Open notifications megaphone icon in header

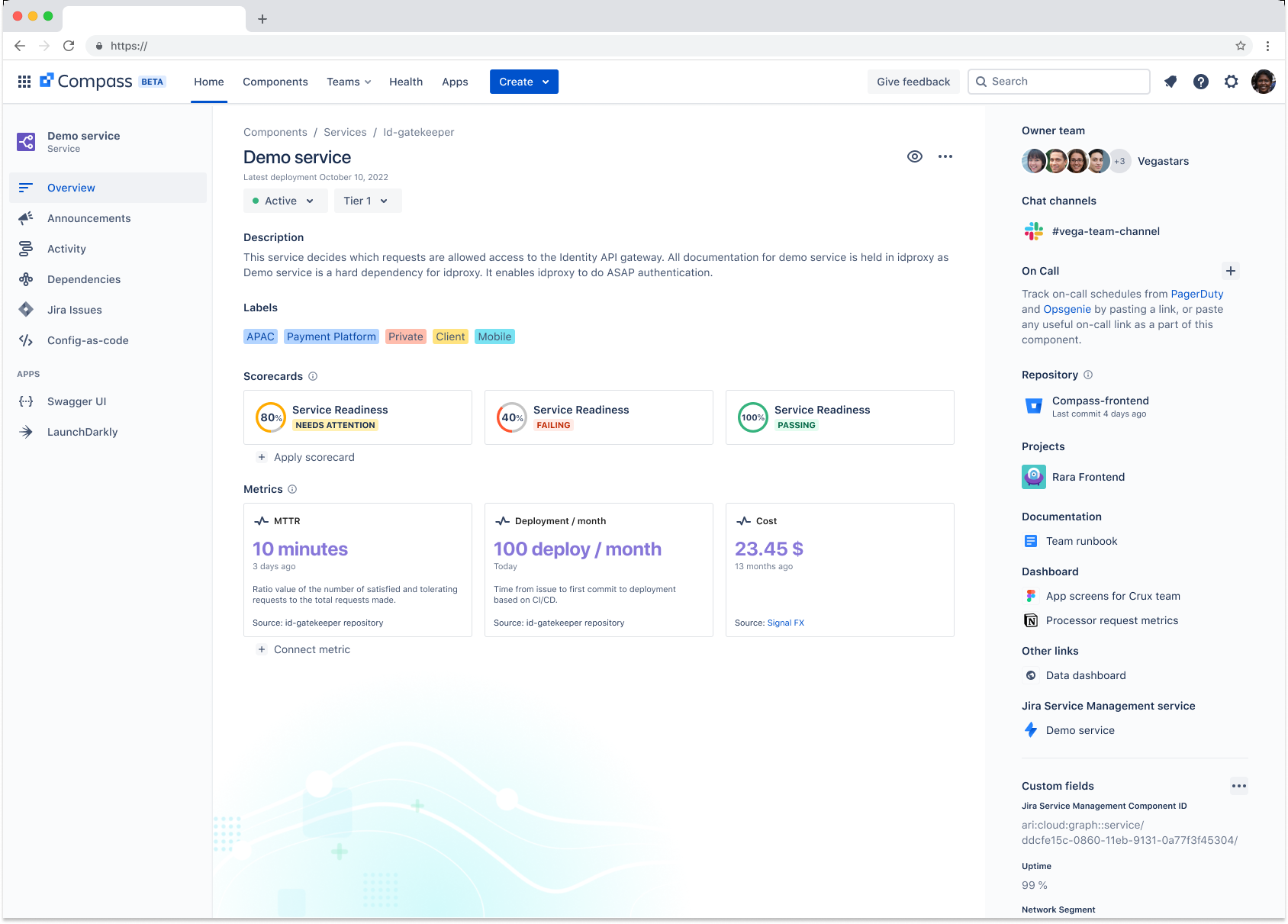1170,82
